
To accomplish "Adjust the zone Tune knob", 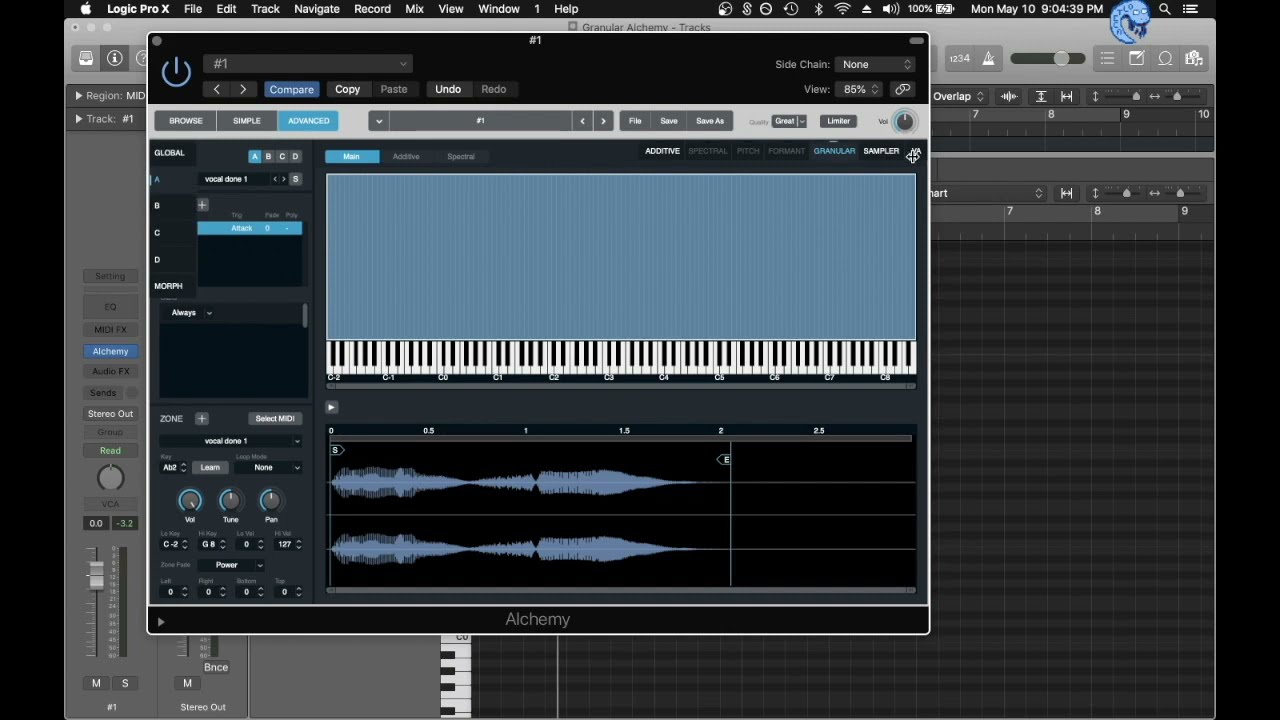I will 230,501.
